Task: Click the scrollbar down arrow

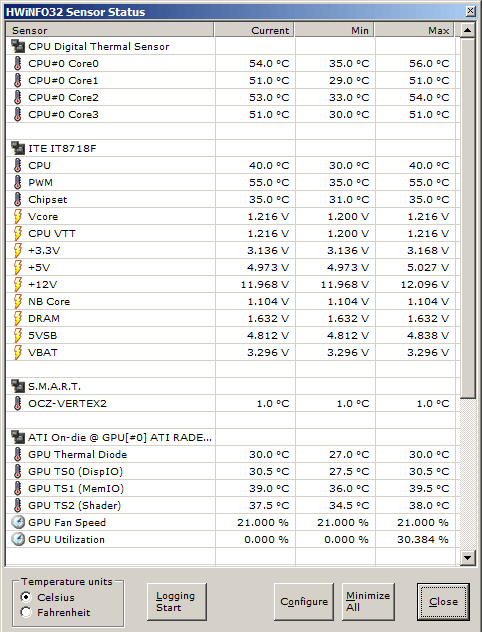Action: pos(467,558)
